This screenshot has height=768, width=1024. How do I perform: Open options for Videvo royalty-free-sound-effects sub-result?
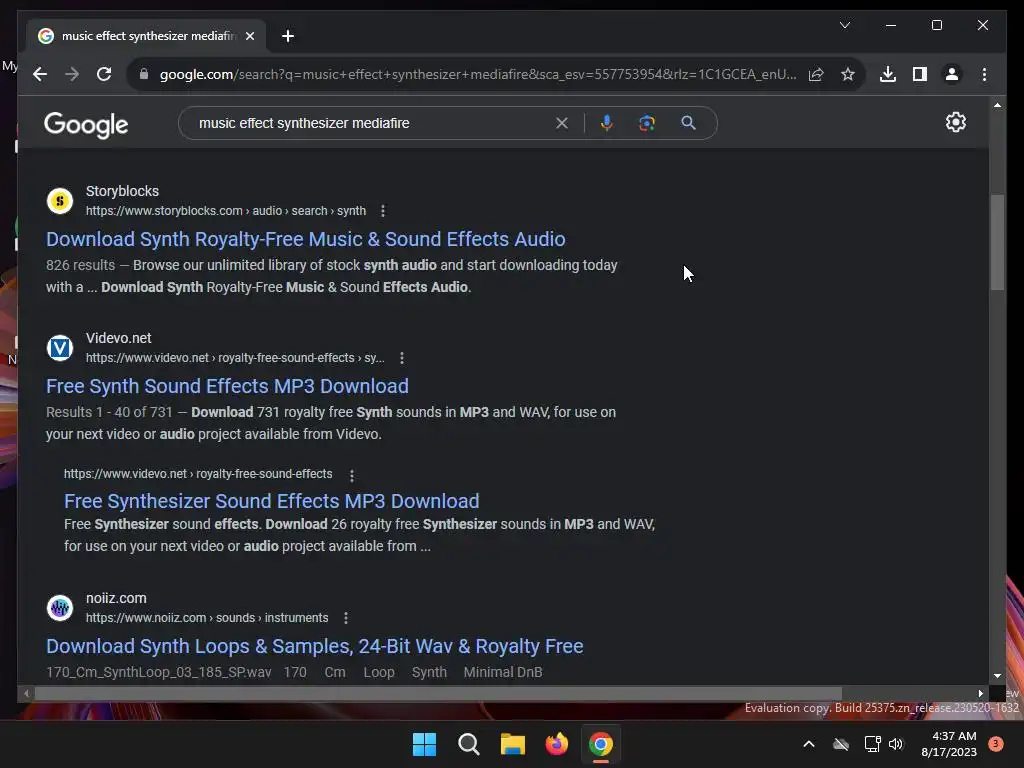pos(352,475)
